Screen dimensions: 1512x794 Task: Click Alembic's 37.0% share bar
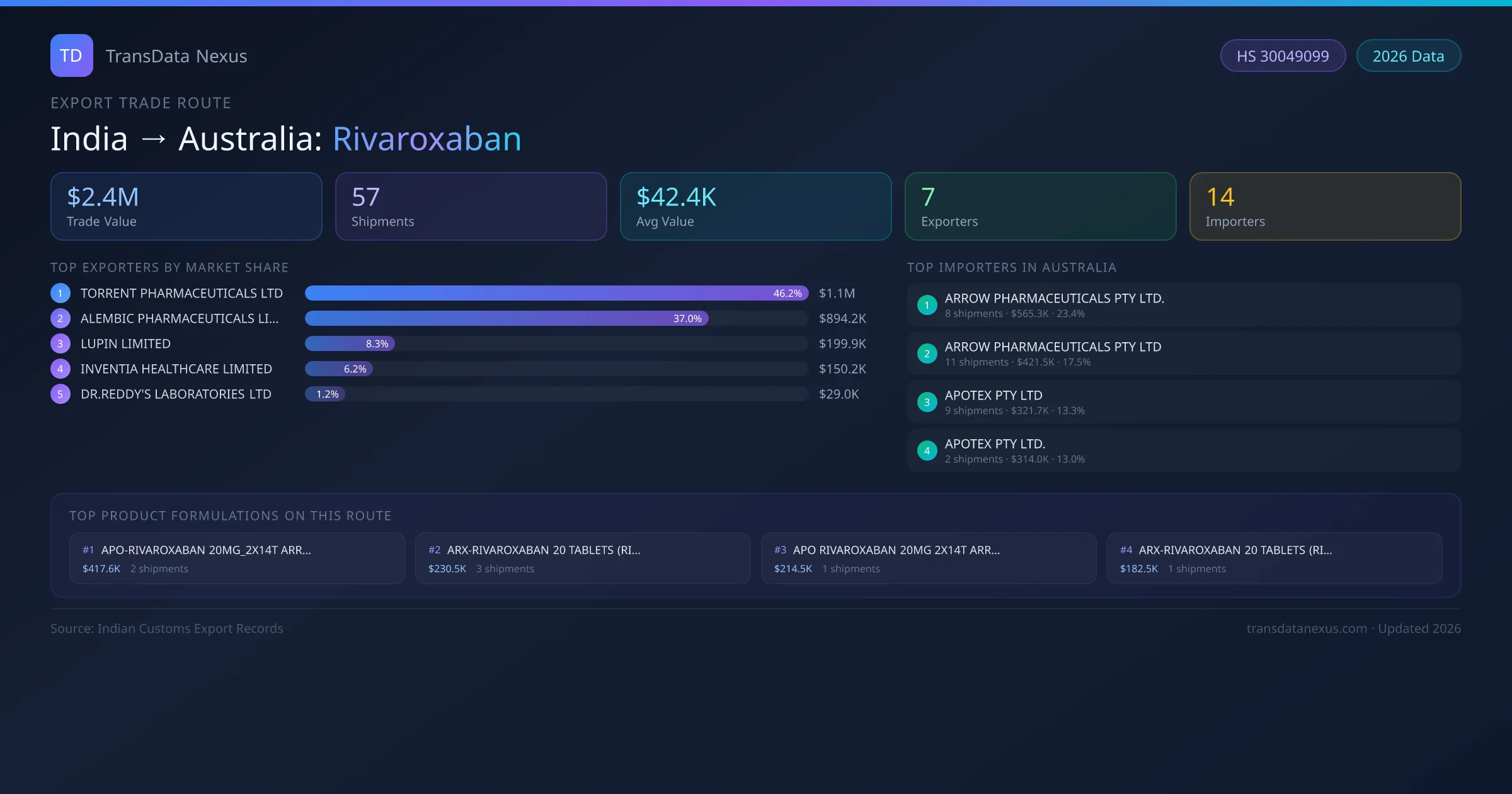coord(507,318)
